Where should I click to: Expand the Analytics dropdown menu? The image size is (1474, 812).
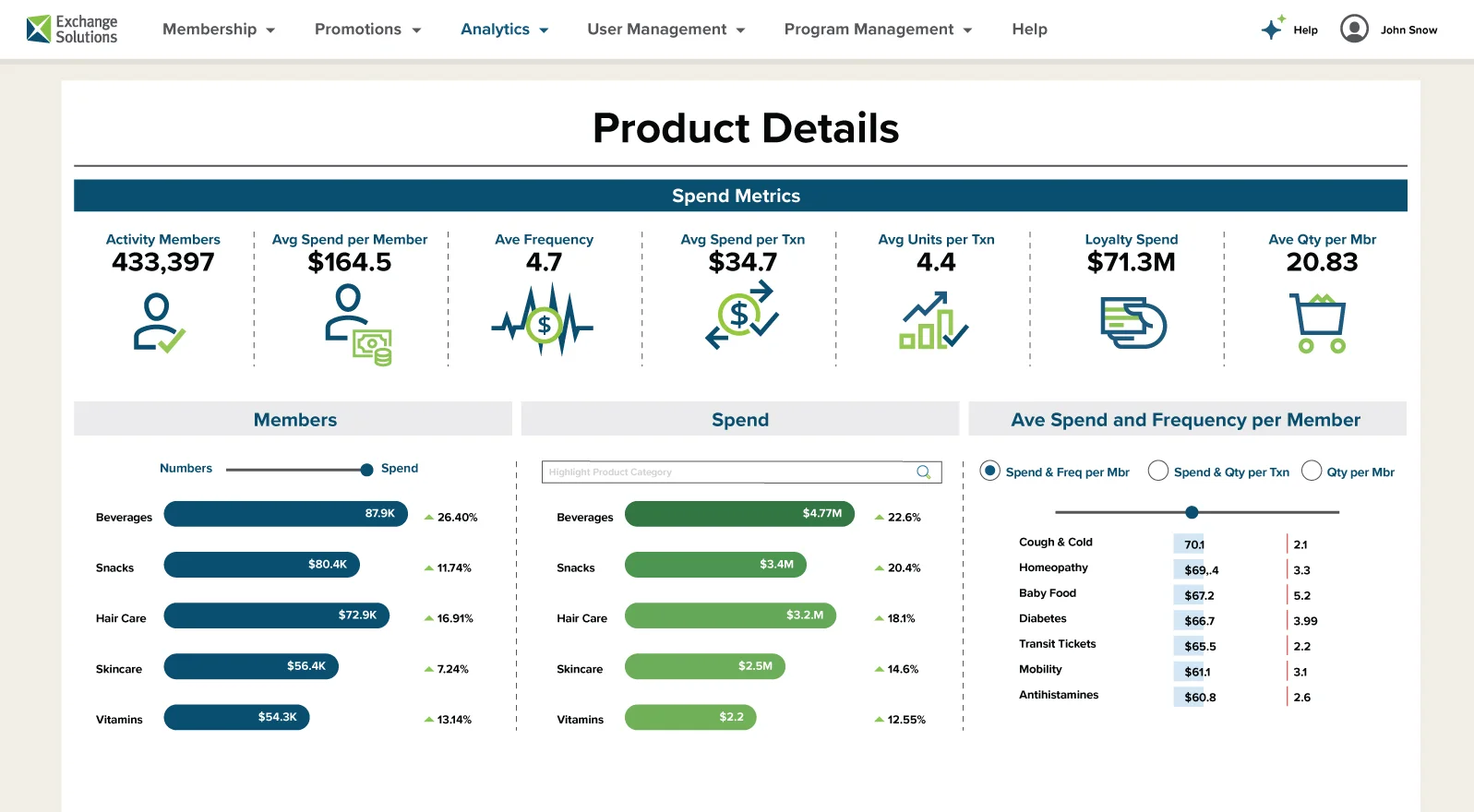[x=504, y=30]
